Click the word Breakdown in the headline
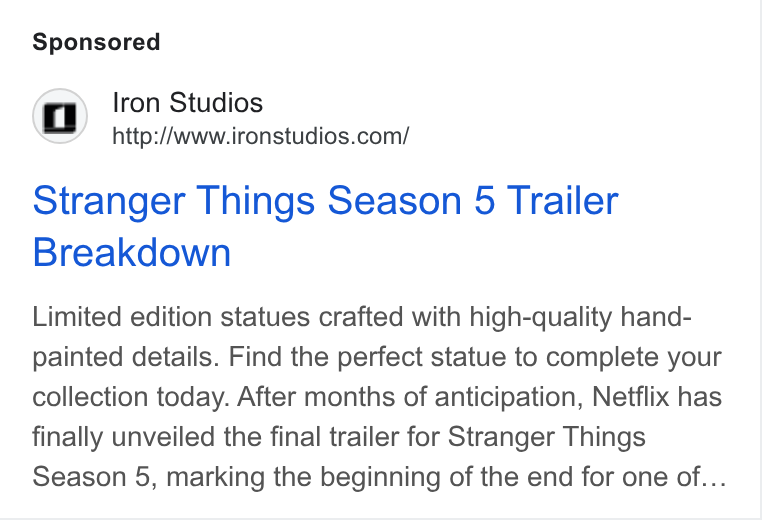762x520 pixels. [x=132, y=252]
